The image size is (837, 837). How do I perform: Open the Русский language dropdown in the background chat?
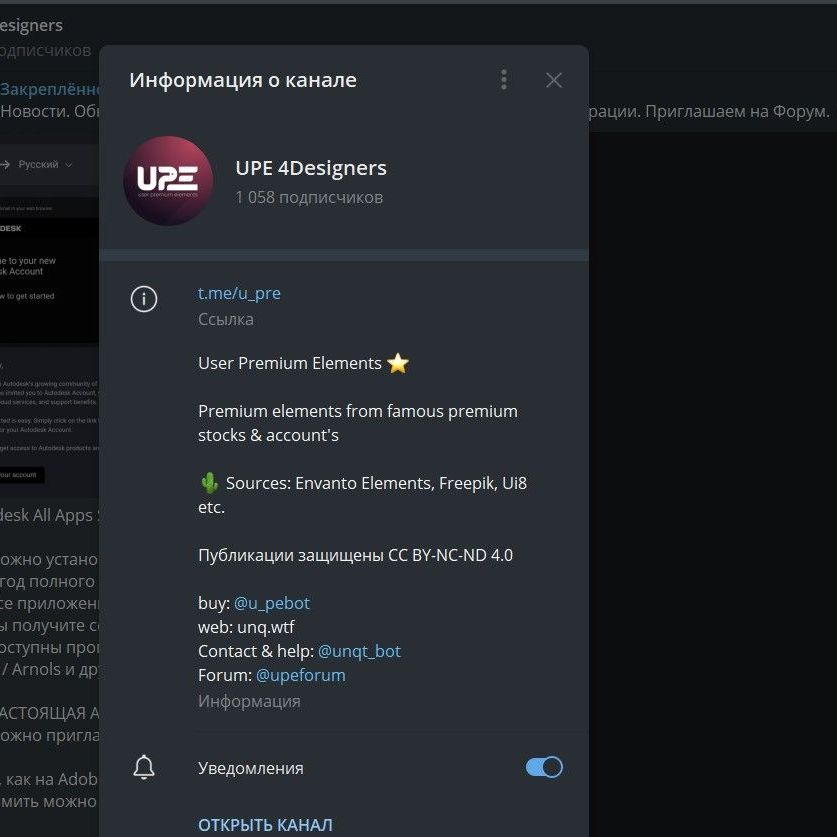(45, 164)
